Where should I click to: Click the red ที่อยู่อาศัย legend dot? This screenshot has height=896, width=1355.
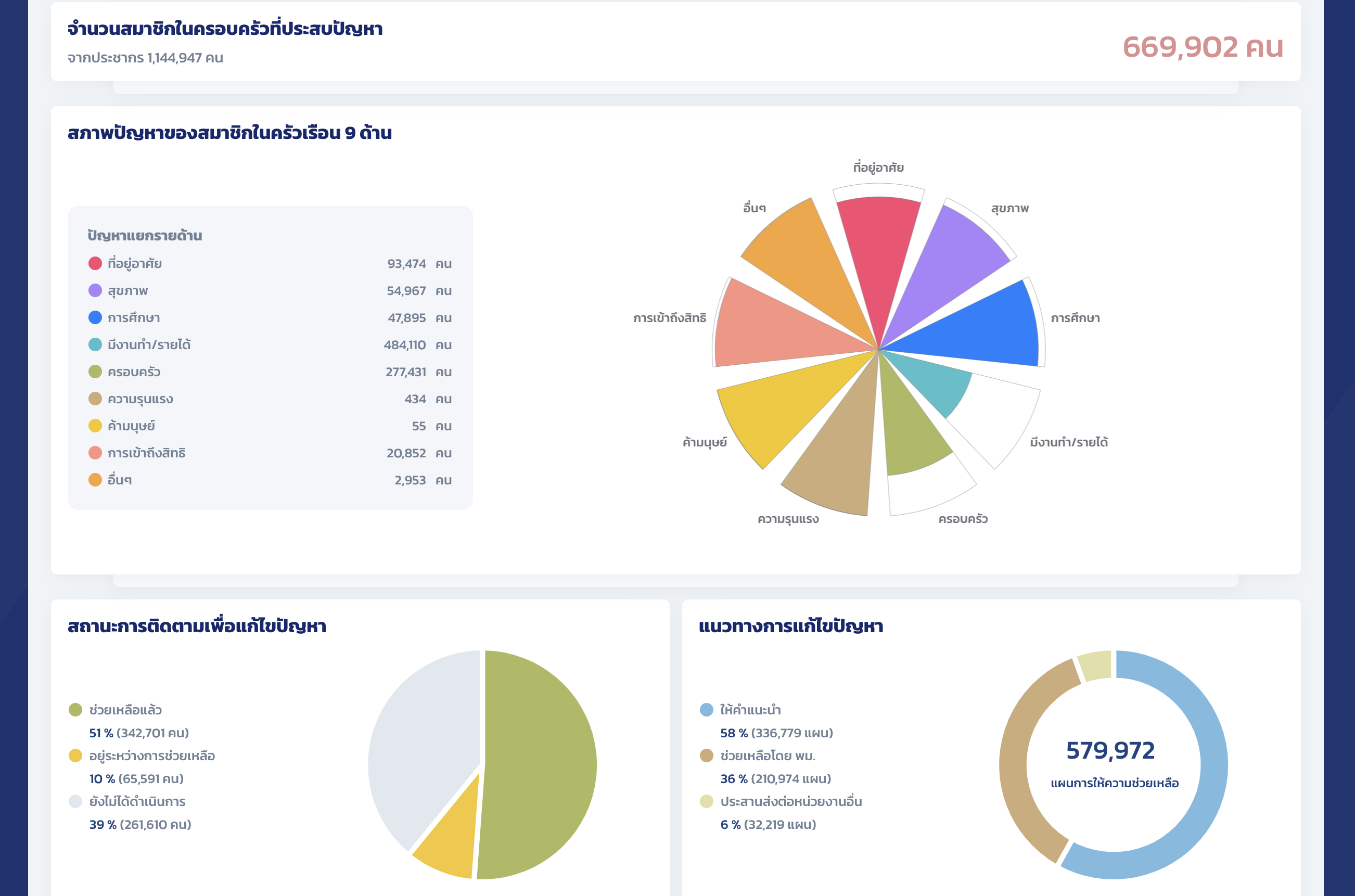click(95, 263)
